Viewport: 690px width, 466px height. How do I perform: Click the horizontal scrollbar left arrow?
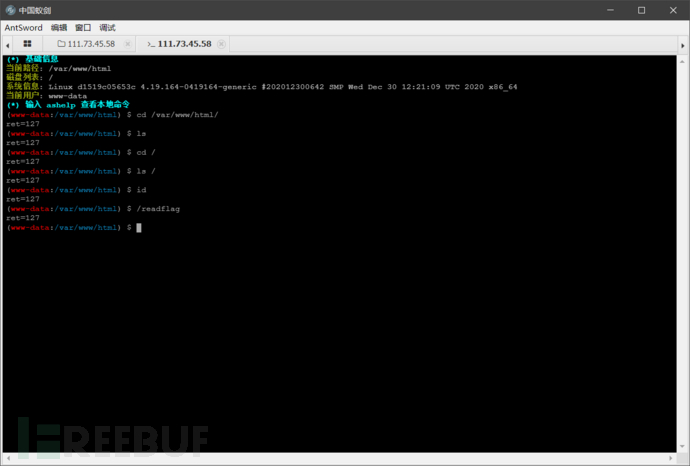[8, 458]
